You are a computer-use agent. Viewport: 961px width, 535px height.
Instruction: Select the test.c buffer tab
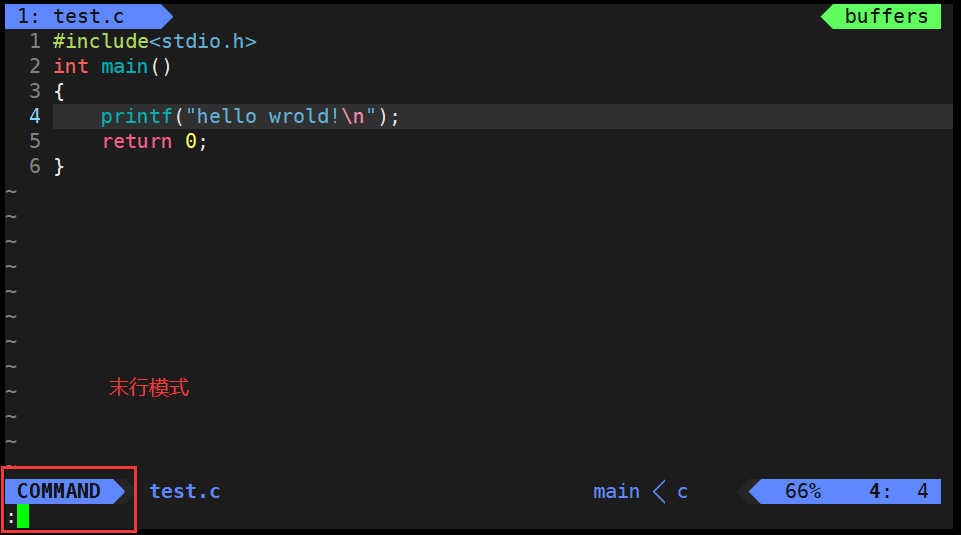88,17
